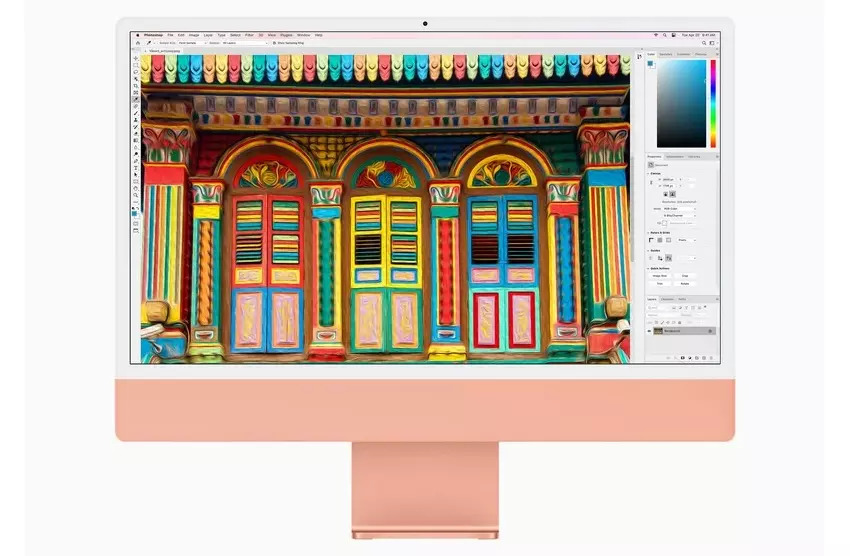
Task: Select the Crop tool in the toolbar
Action: click(136, 86)
